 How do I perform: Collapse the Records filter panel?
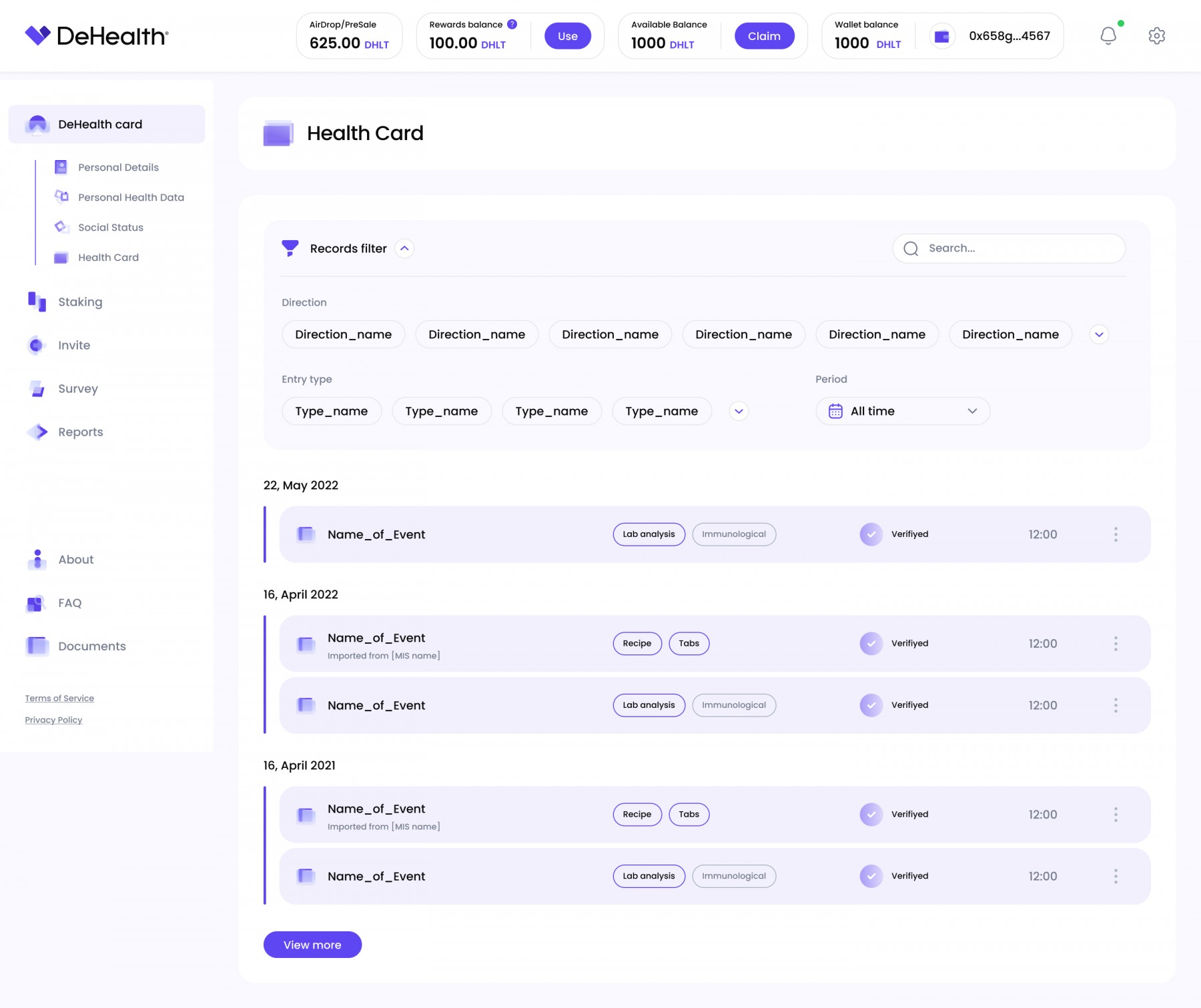click(404, 249)
